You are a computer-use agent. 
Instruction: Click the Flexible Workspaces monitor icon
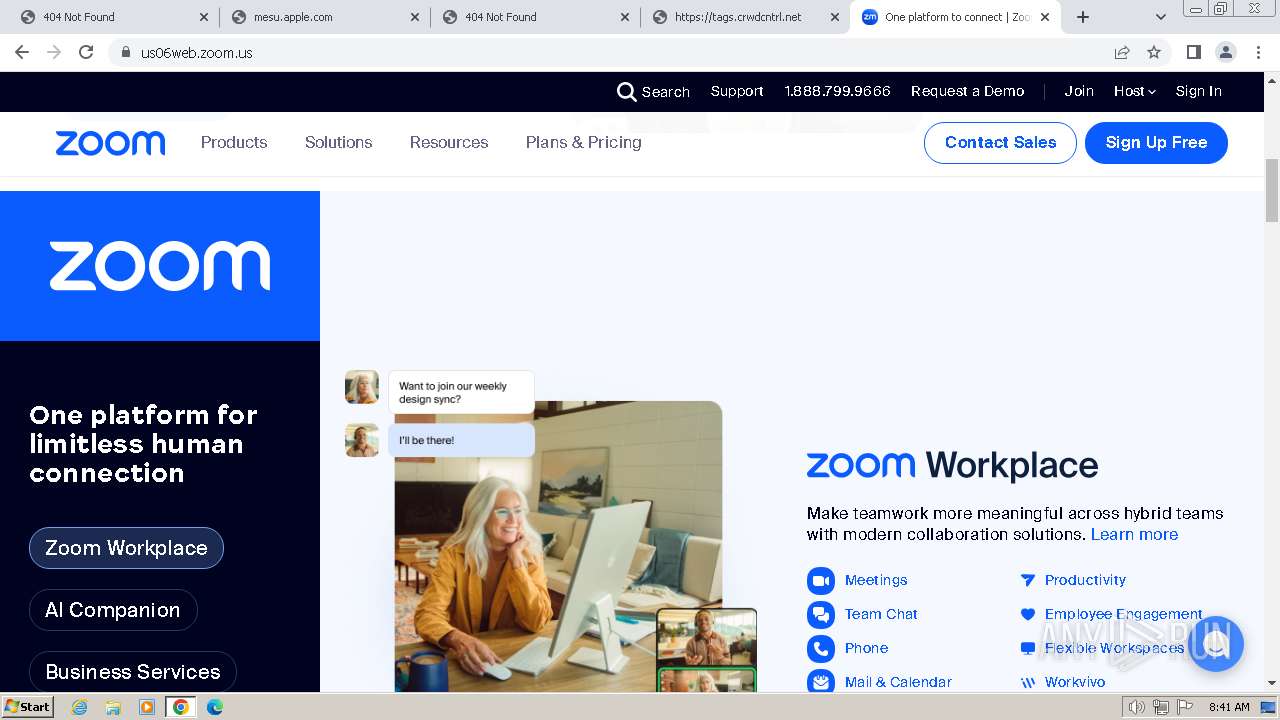coord(1027,648)
